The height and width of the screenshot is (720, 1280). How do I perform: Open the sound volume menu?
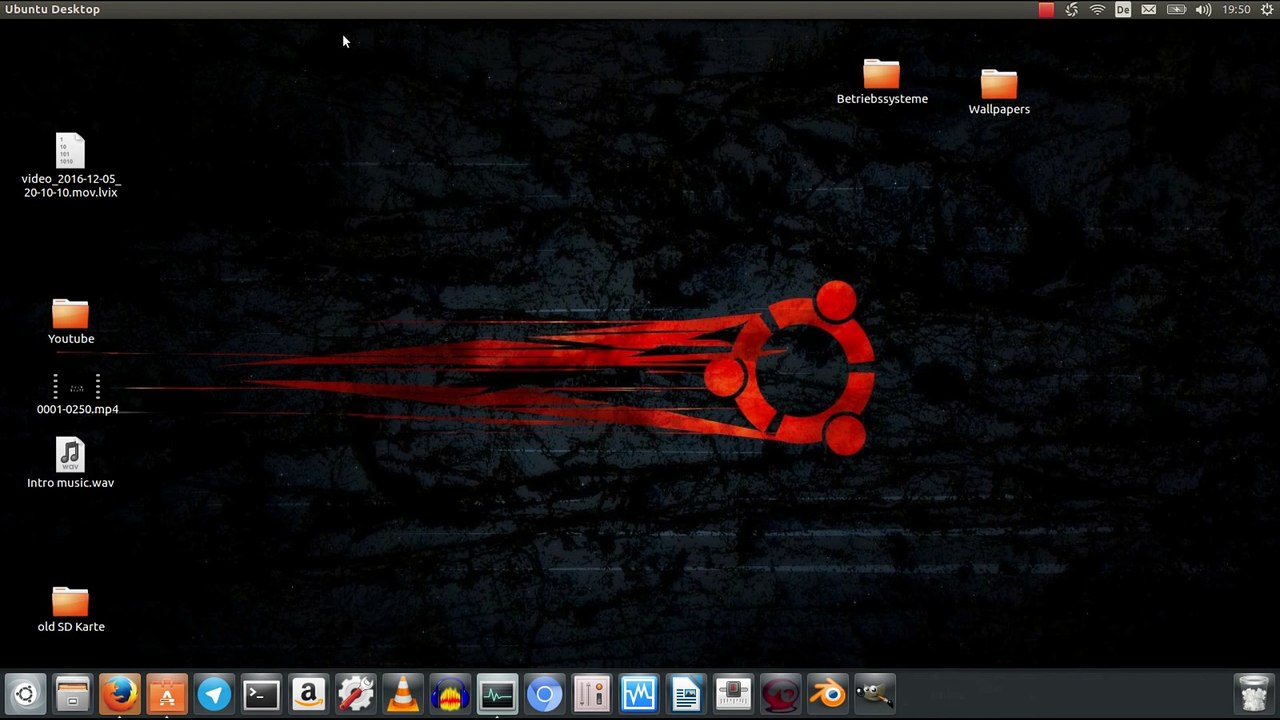(x=1203, y=9)
